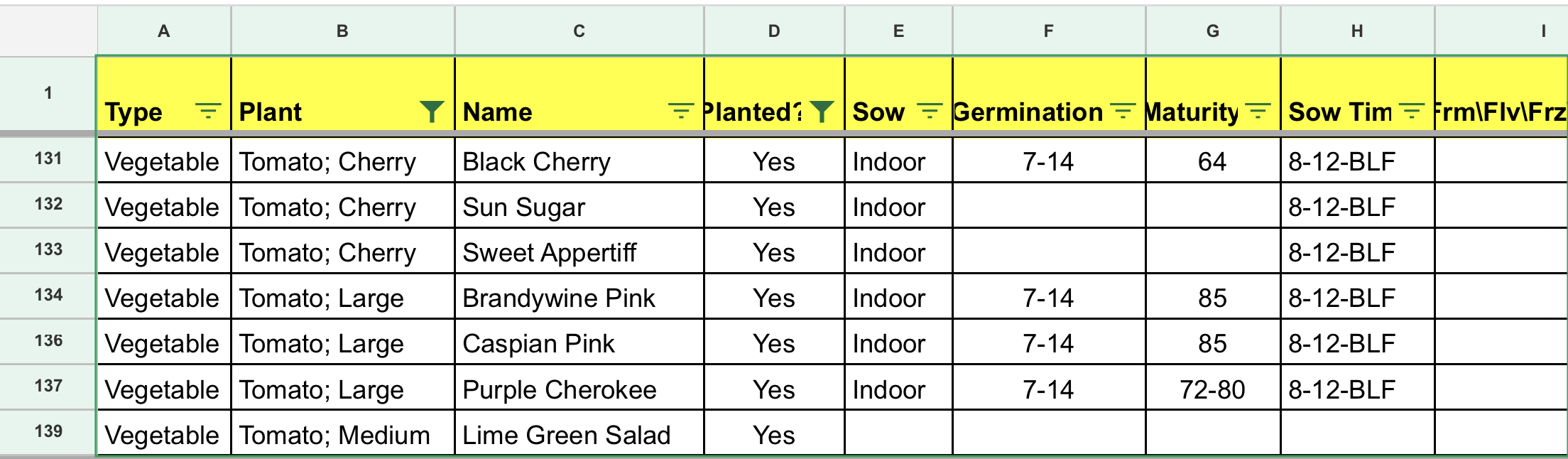1568x459 pixels.
Task: Open the Maturity column filter icon
Action: coord(1258,112)
